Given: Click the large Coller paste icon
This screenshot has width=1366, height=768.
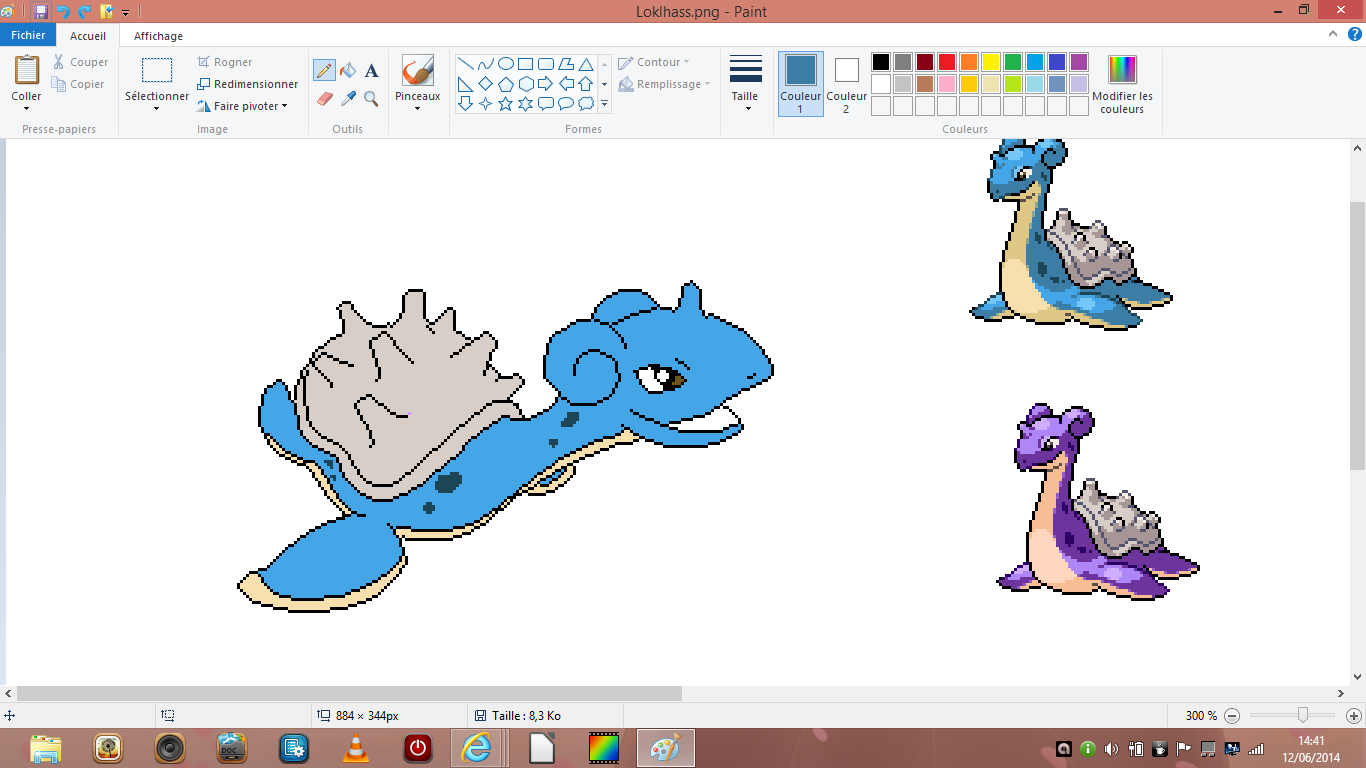Looking at the screenshot, I should click(27, 71).
